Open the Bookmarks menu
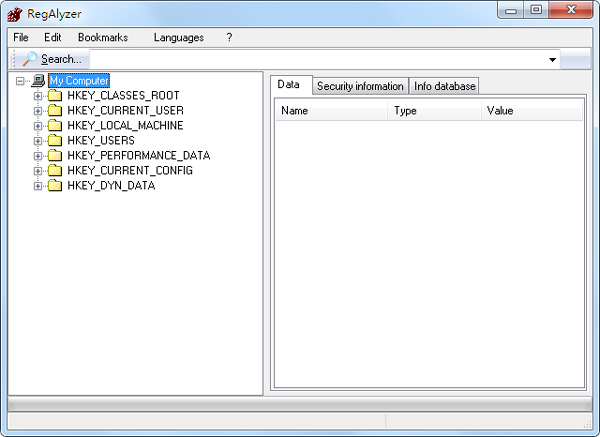This screenshot has width=600, height=437. coord(103,38)
